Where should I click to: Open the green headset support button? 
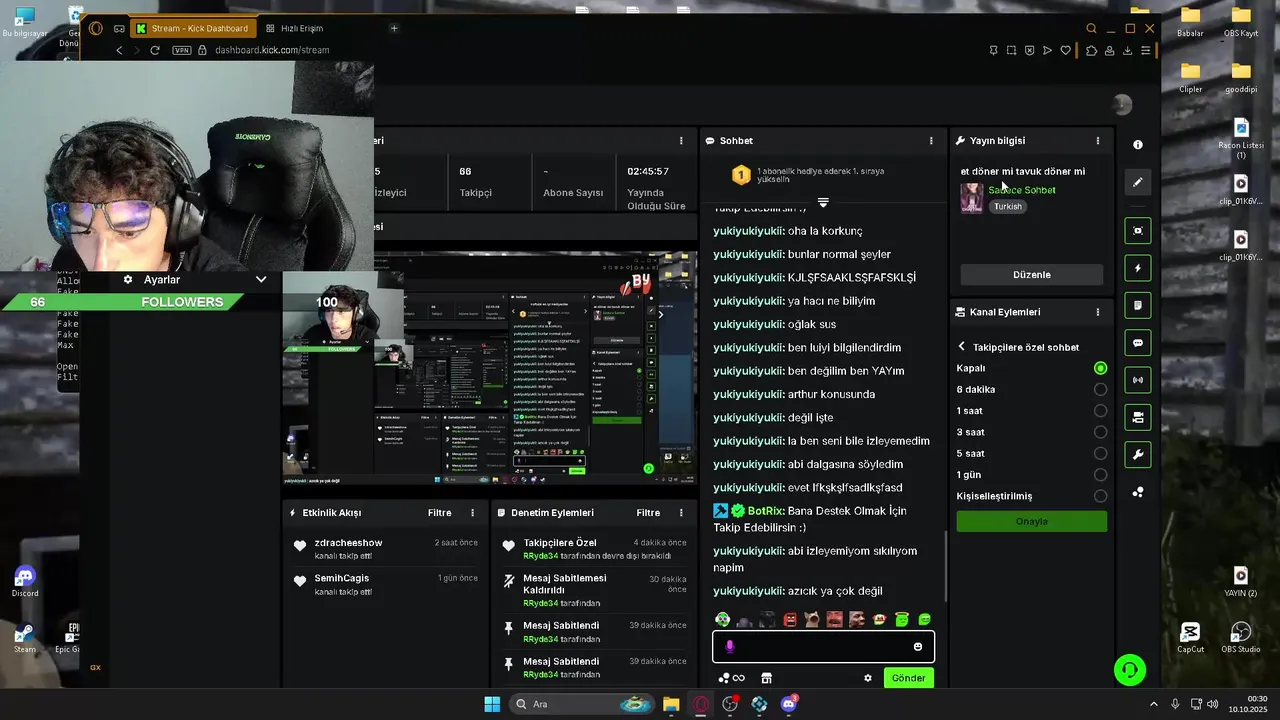tap(1130, 670)
